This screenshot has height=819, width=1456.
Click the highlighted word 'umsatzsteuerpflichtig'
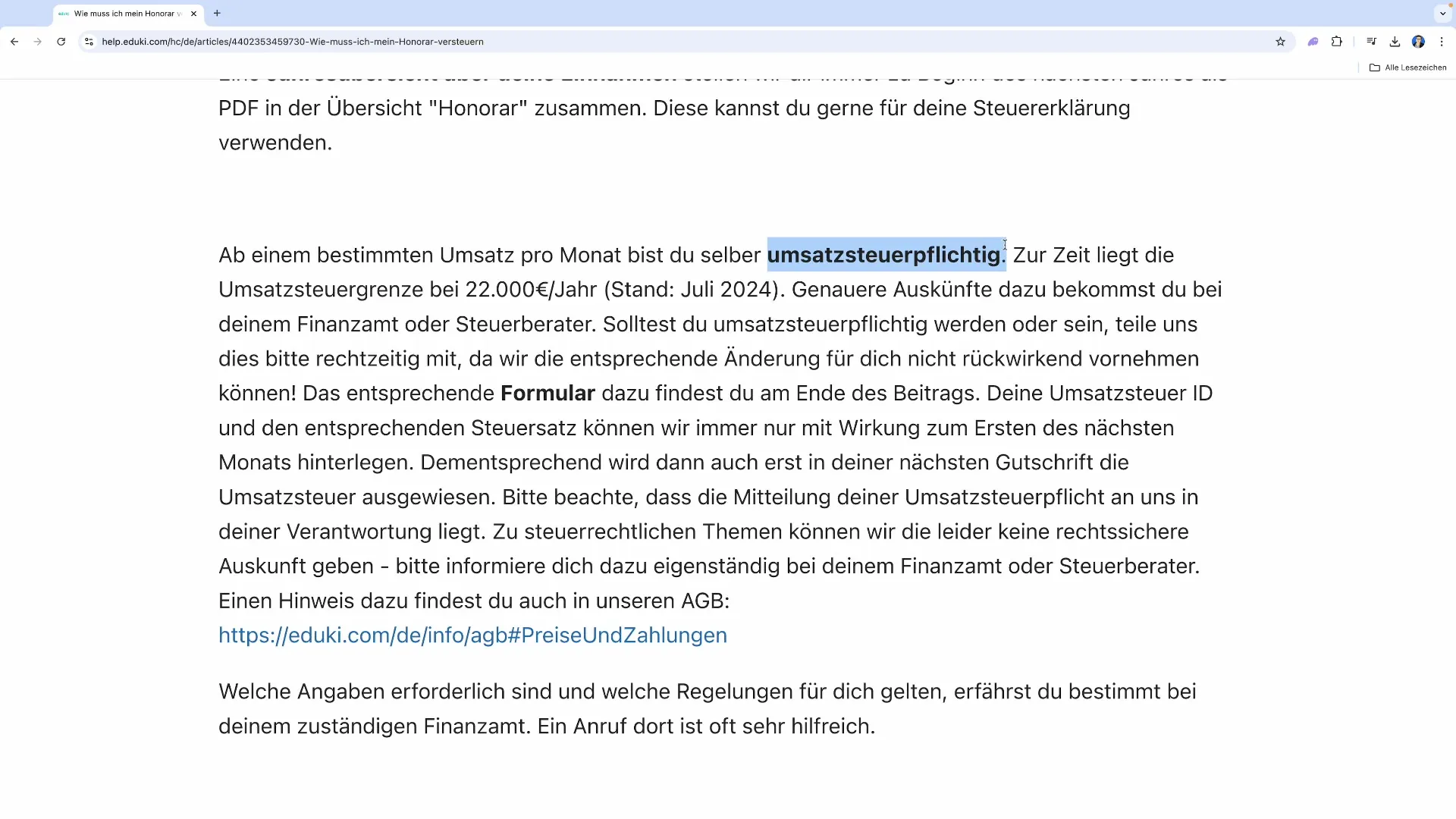tap(883, 255)
